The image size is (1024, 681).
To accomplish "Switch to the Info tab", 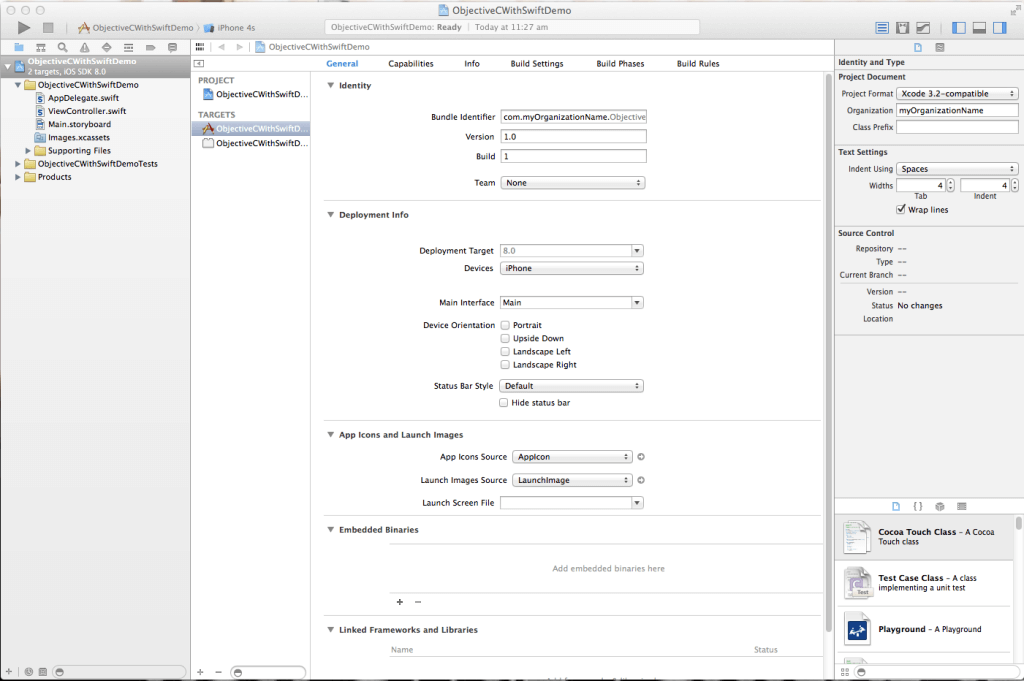I will tap(472, 63).
